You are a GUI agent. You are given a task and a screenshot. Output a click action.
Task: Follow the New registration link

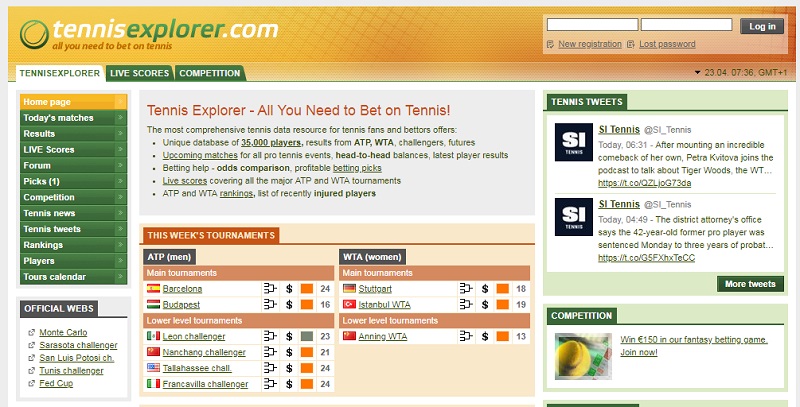pyautogui.click(x=589, y=44)
